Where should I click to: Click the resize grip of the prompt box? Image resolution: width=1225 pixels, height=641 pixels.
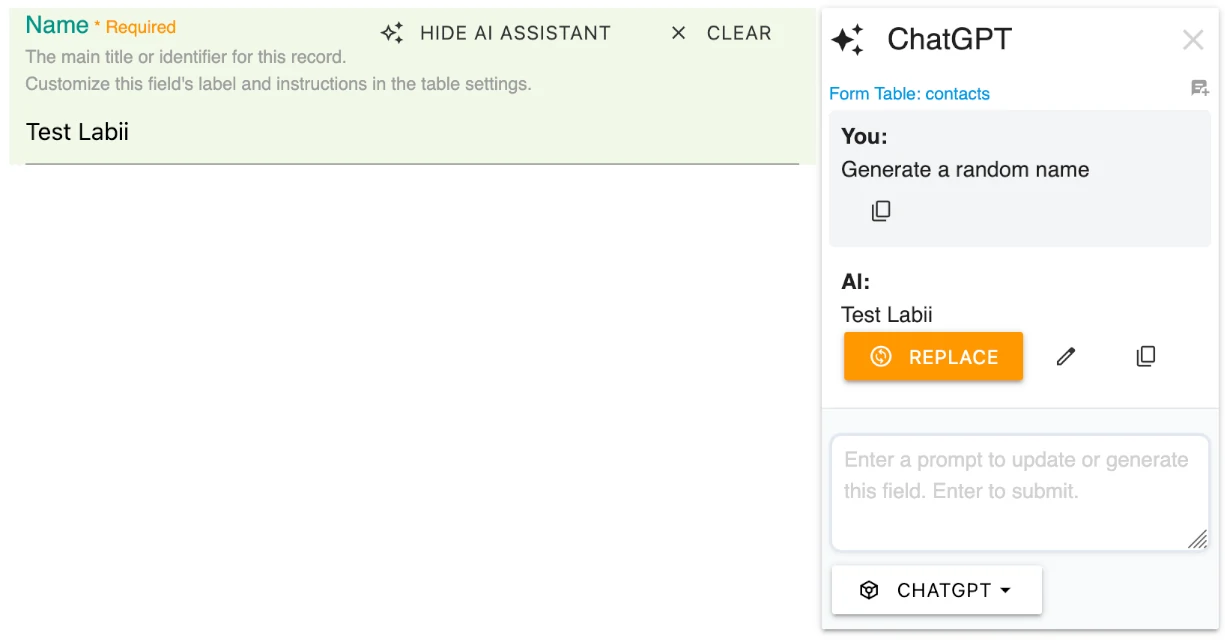coord(1197,540)
